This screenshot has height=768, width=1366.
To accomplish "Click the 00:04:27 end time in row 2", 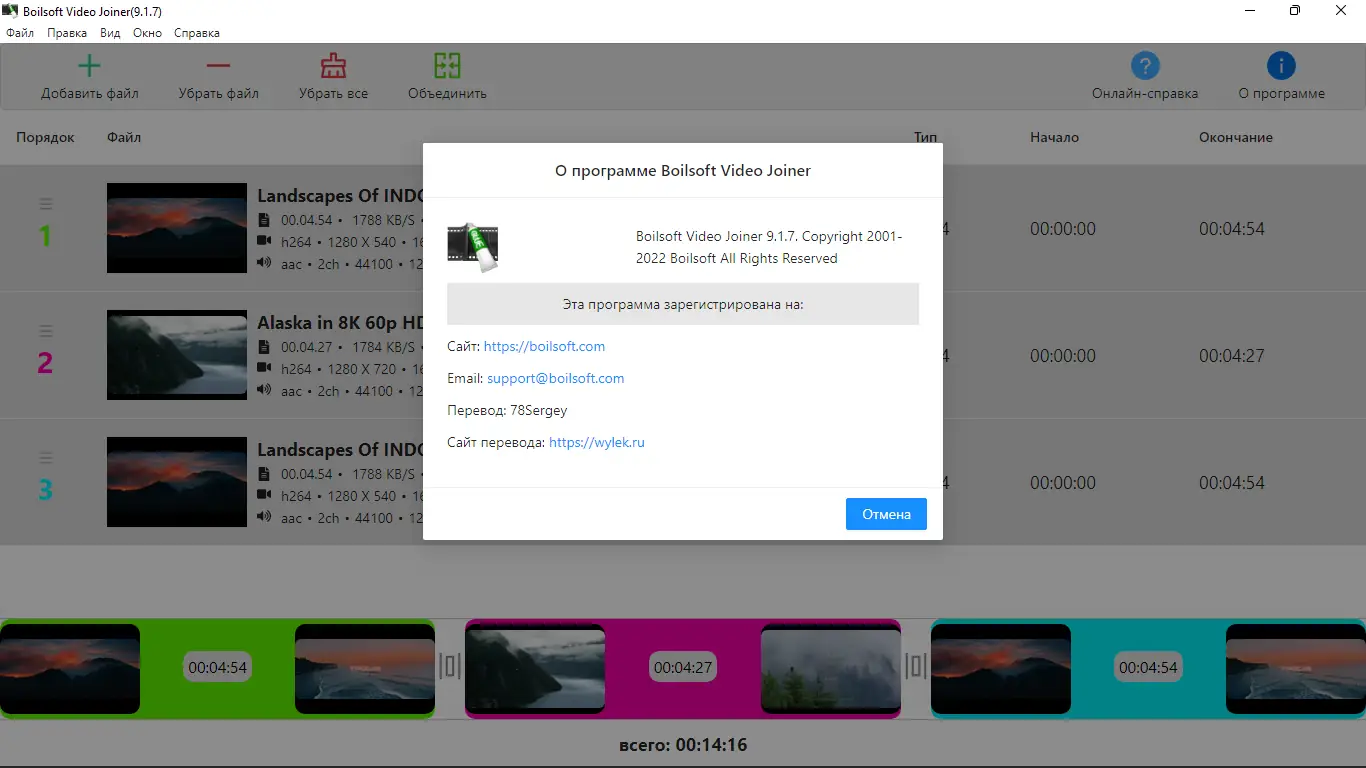I will coord(1232,356).
